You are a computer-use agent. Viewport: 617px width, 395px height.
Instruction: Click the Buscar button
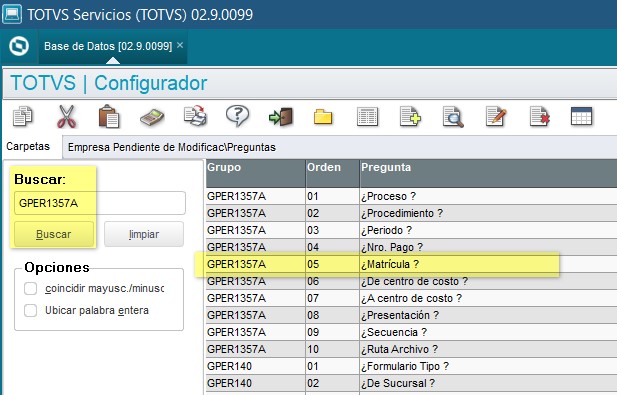point(54,234)
